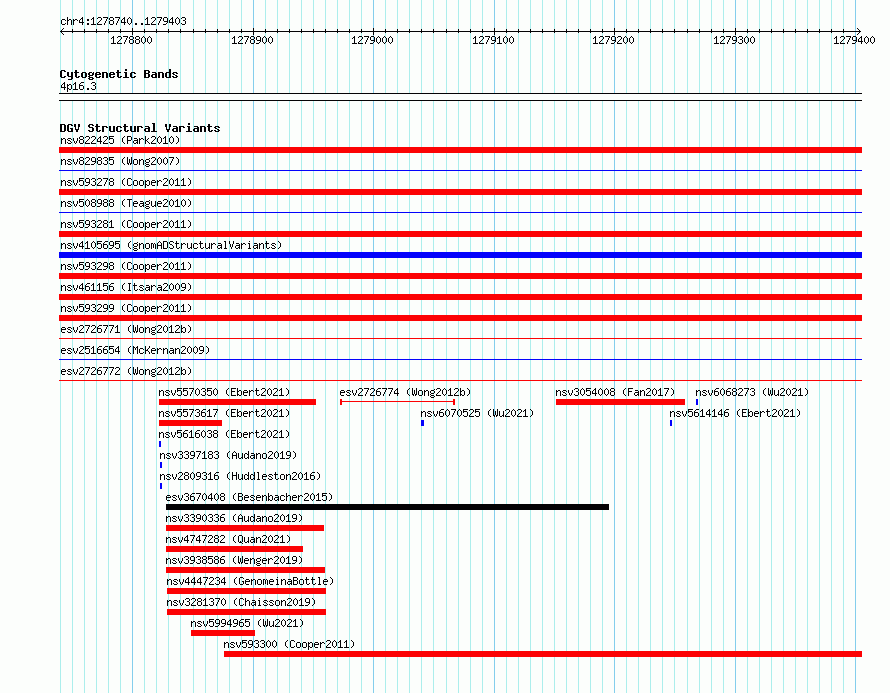Viewport: 890px width, 693px height.
Task: Click the small blue nsv6068273 marker
Action: 697,402
